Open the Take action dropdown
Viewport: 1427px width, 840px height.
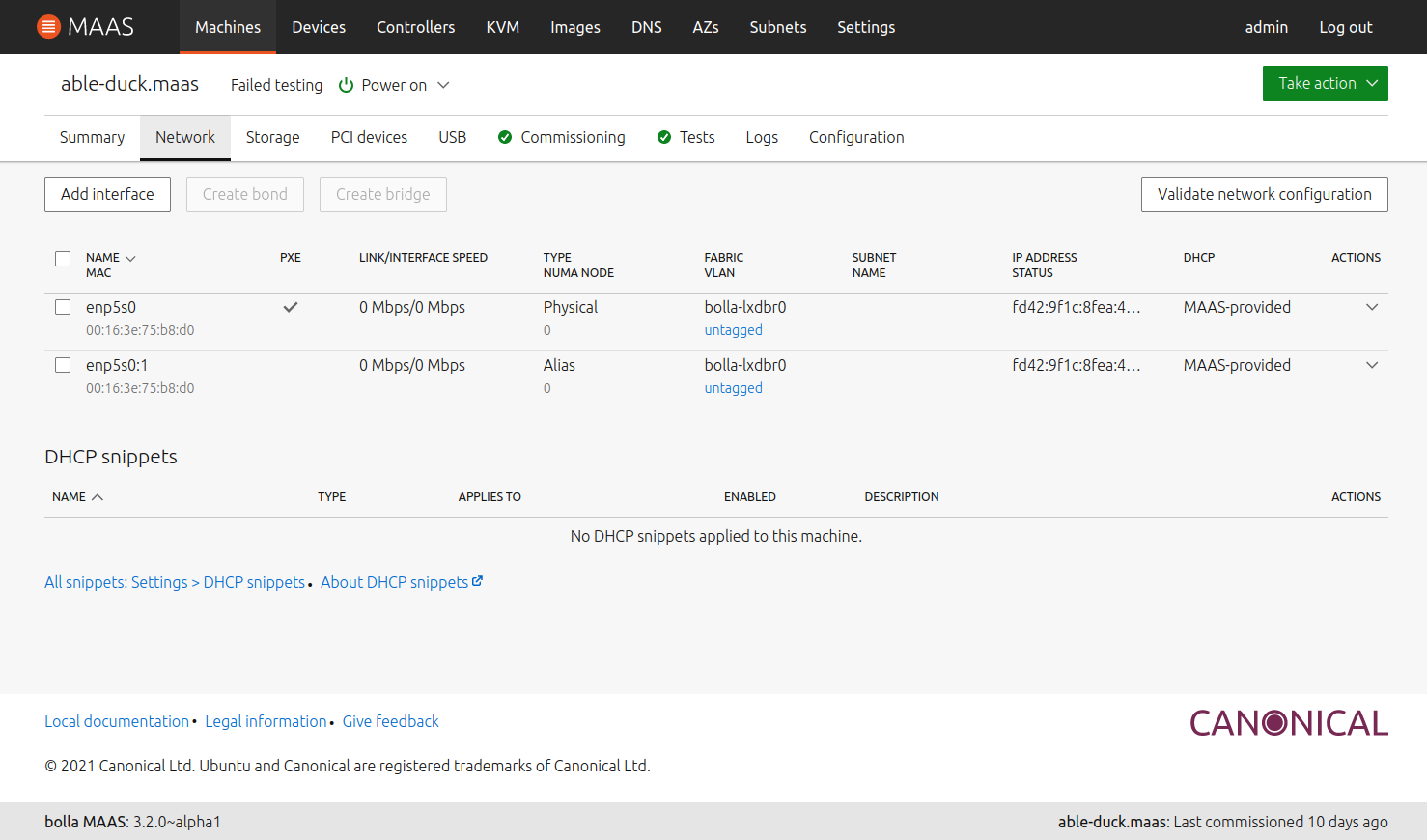1325,84
